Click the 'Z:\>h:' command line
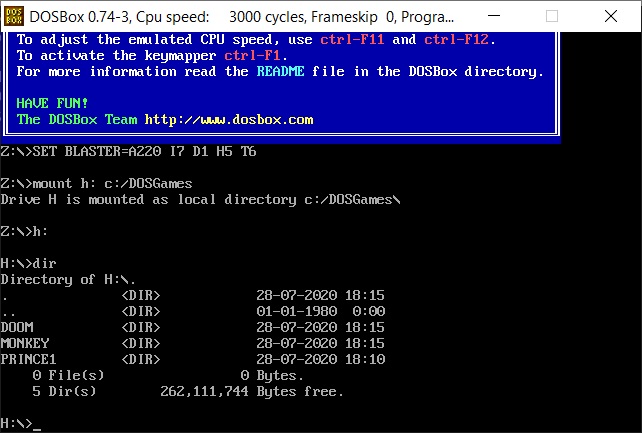Image resolution: width=642 pixels, height=433 pixels. pyautogui.click(x=24, y=232)
